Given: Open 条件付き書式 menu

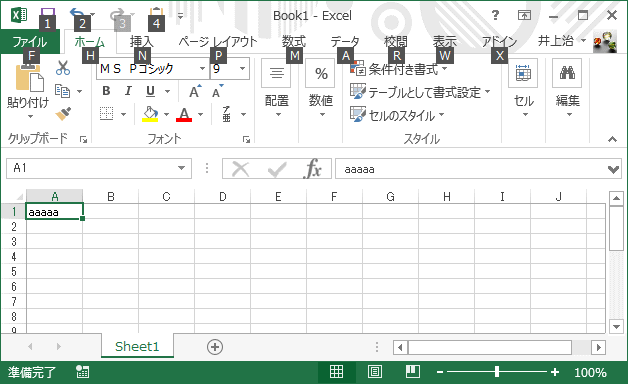Looking at the screenshot, I should 399,69.
